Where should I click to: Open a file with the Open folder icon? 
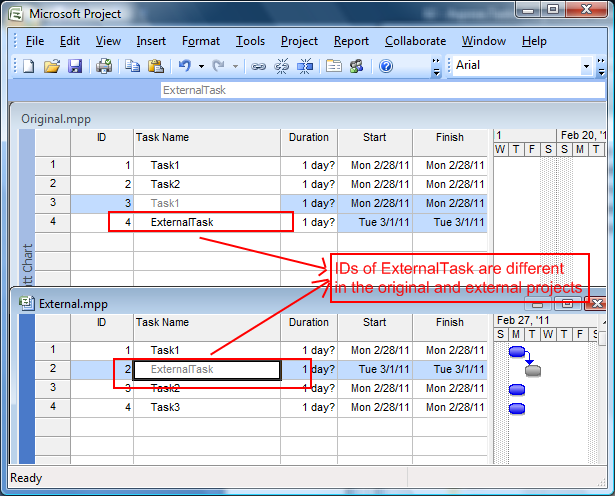coord(52,66)
